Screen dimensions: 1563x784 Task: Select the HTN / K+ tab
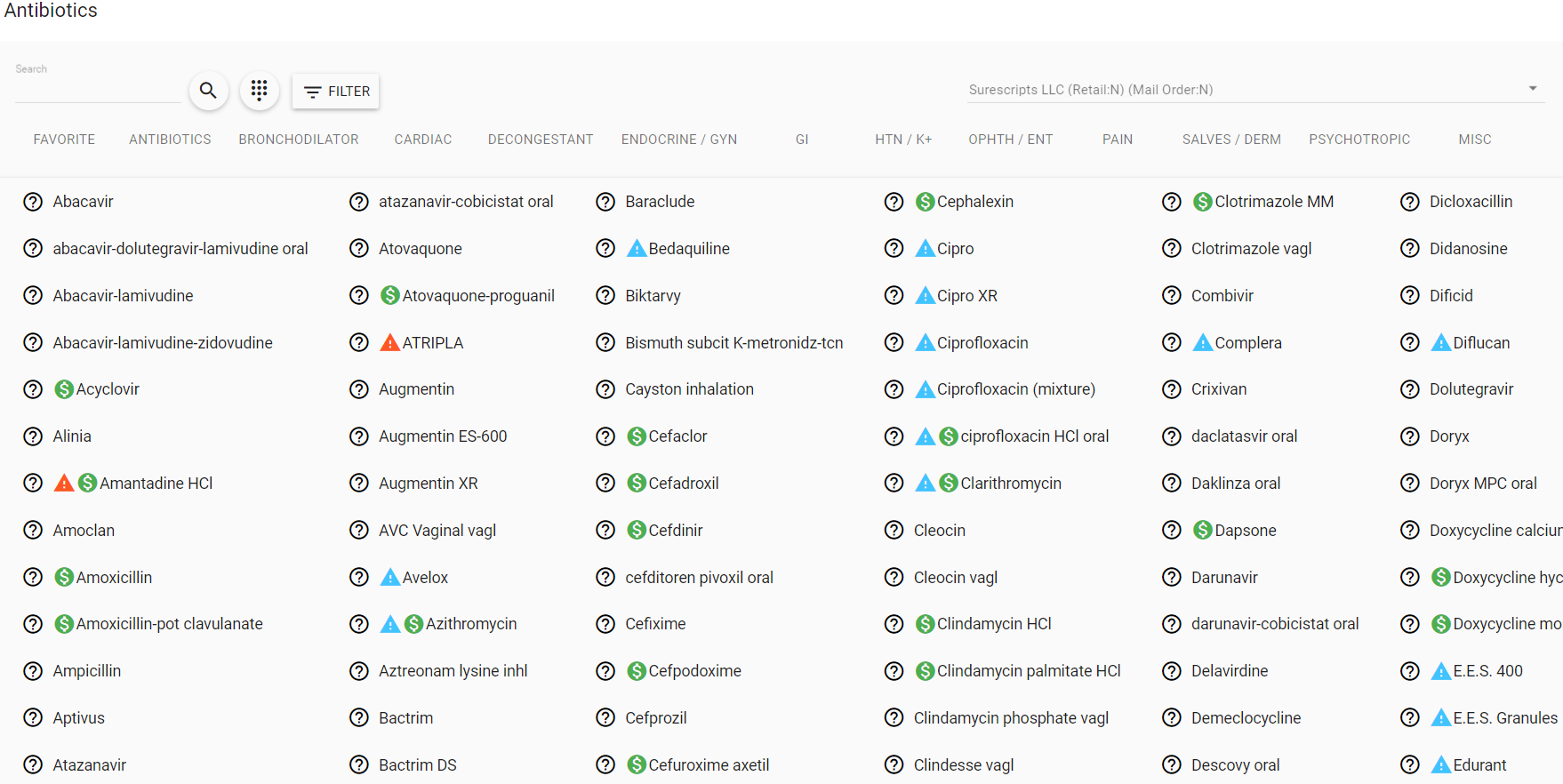point(903,140)
